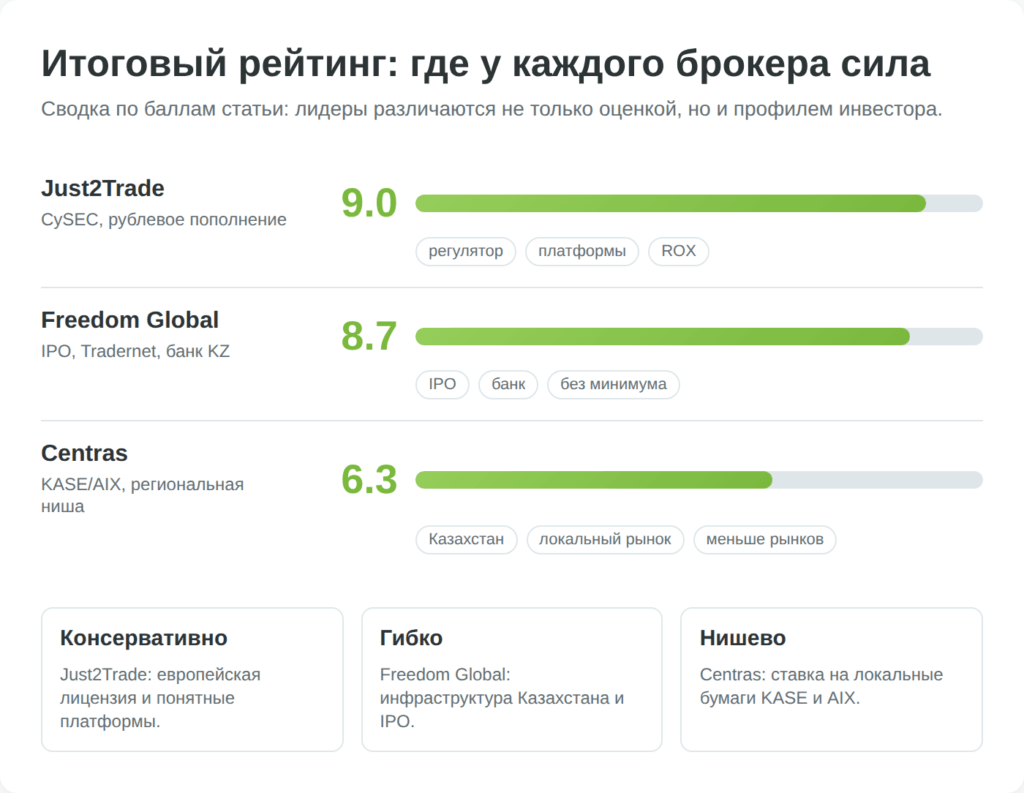Image resolution: width=1024 pixels, height=793 pixels.
Task: Click the 'Centras: ставка на локальные' card description
Action: coord(821,686)
